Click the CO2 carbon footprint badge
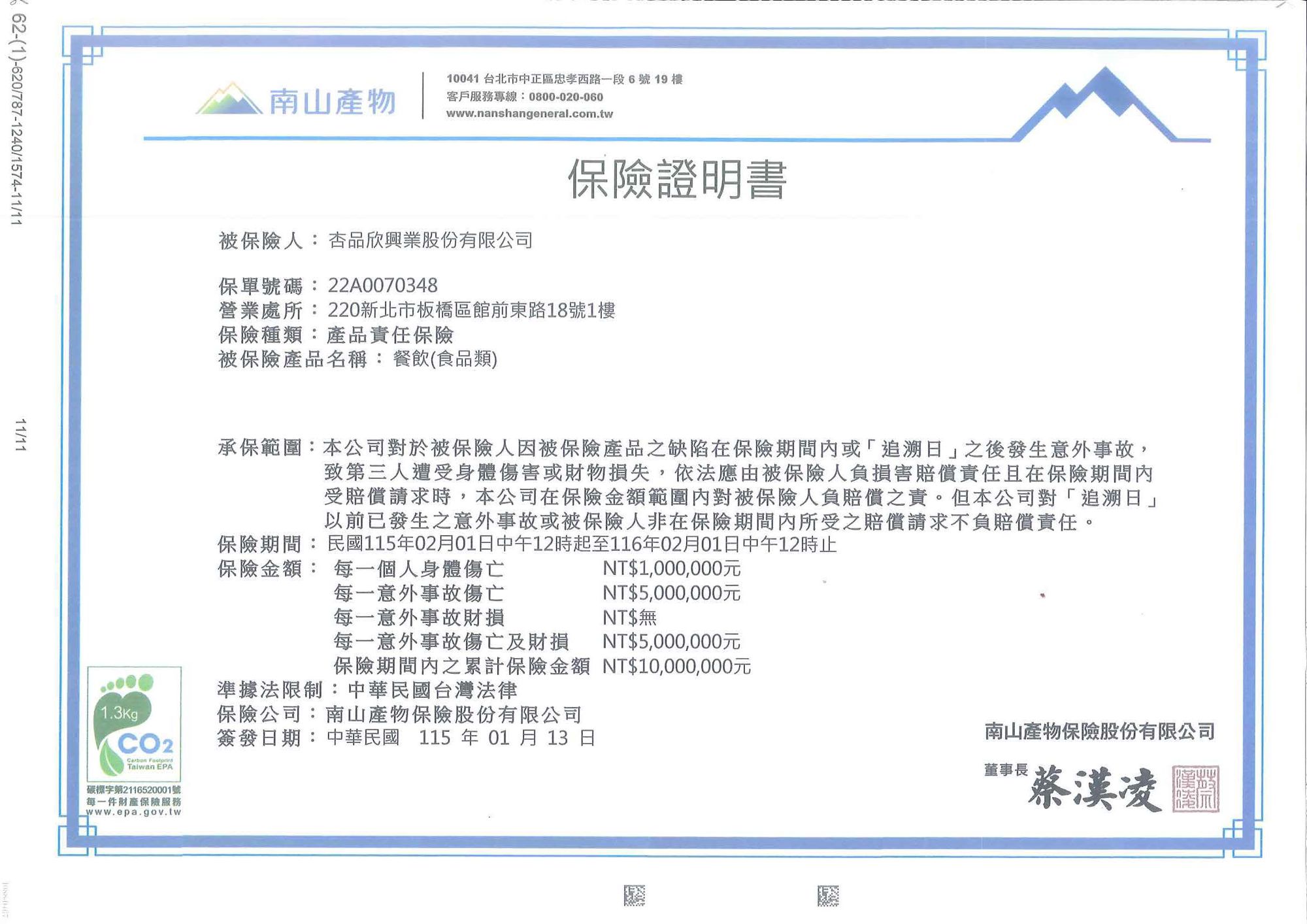The image size is (1307, 924). click(x=134, y=724)
